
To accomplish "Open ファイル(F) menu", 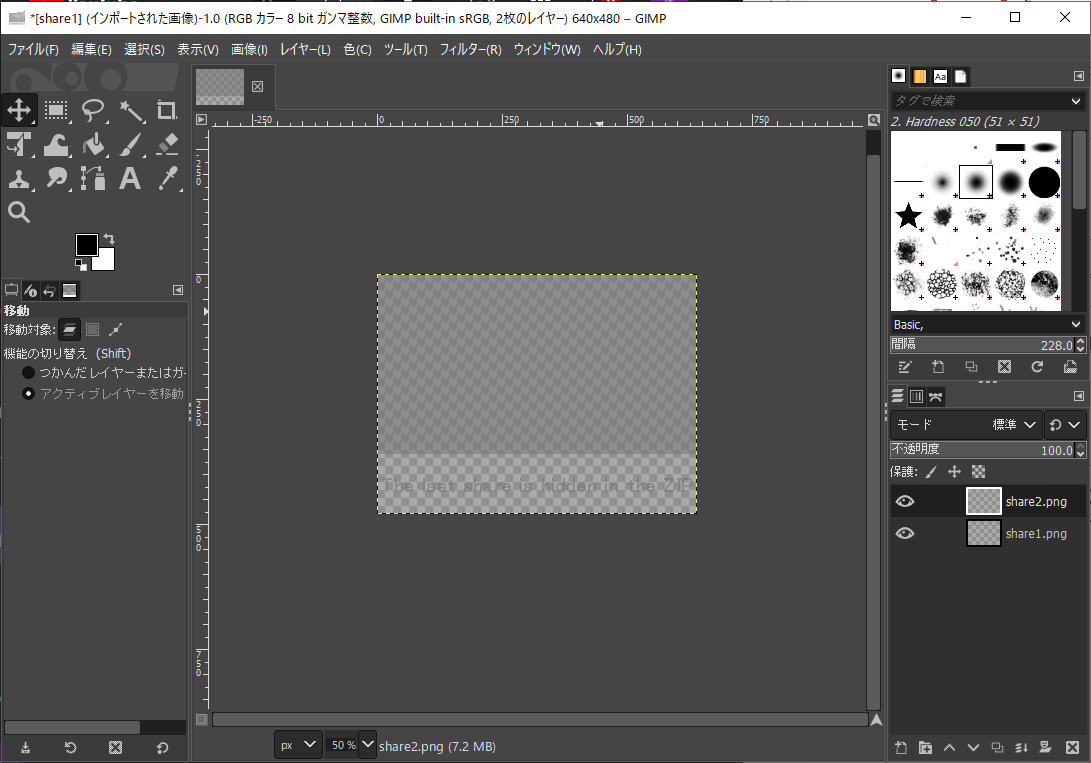I will tap(33, 49).
